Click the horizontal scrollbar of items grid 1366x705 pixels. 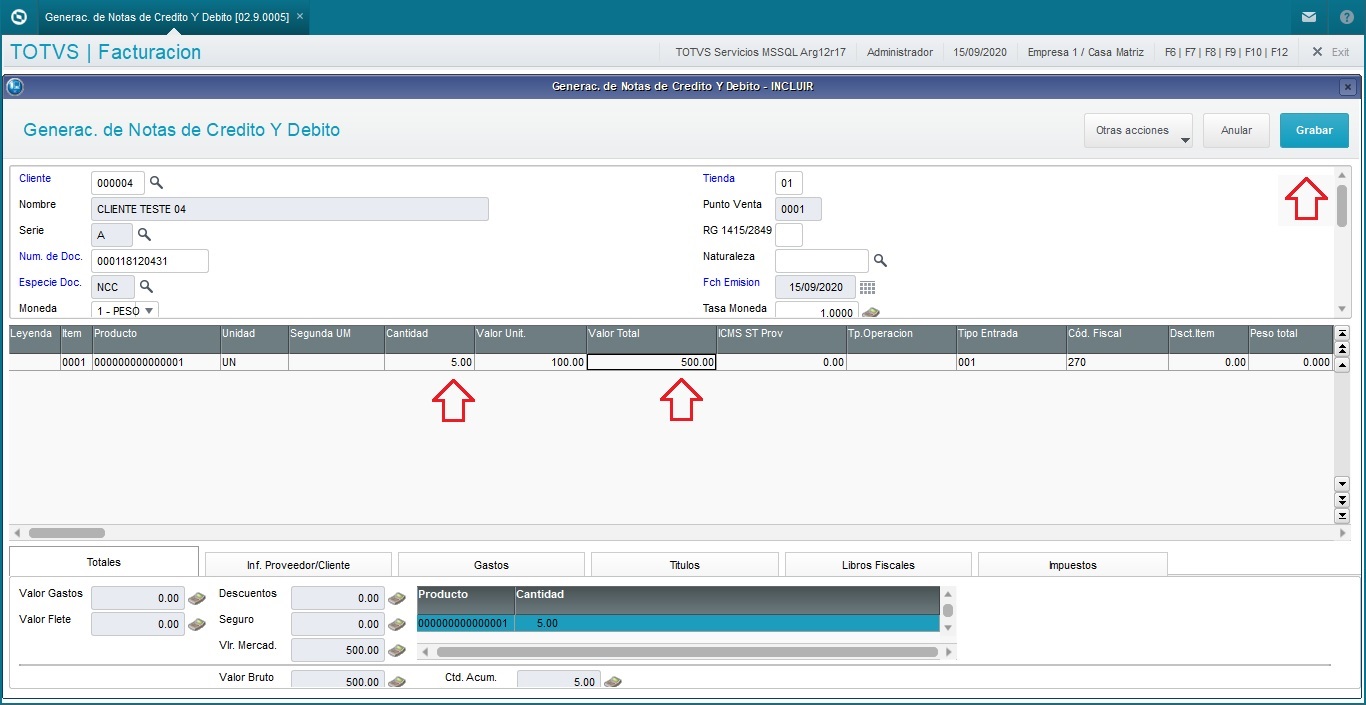tap(67, 533)
